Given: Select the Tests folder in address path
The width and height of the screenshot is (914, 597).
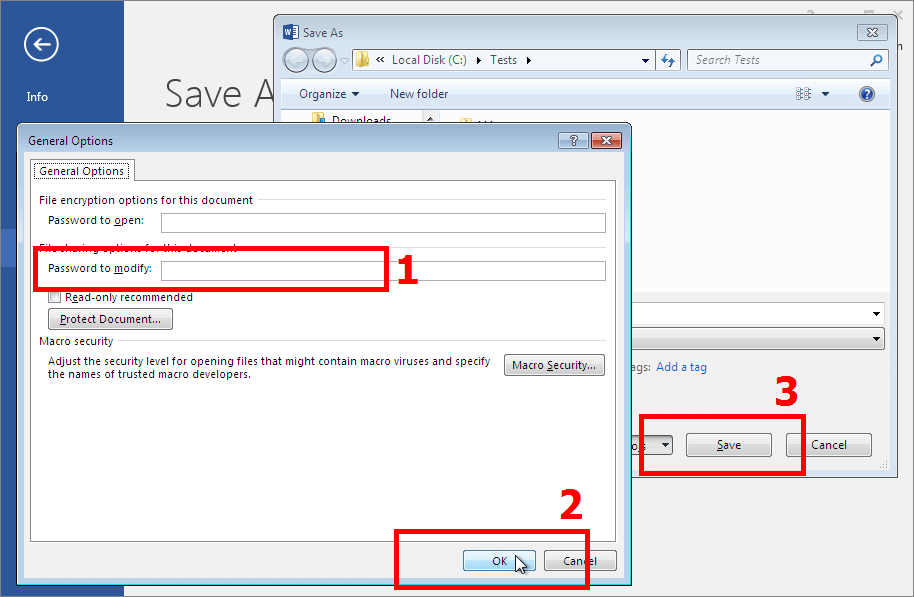Looking at the screenshot, I should (503, 60).
